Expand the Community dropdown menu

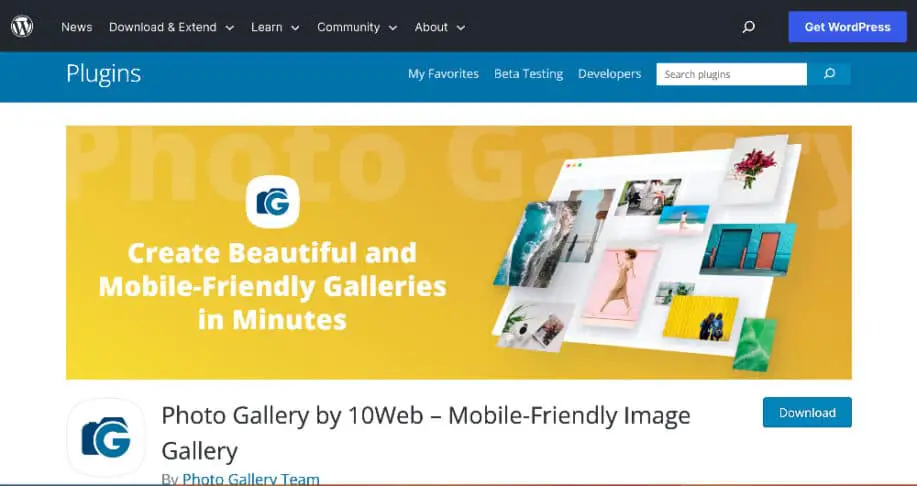click(357, 27)
